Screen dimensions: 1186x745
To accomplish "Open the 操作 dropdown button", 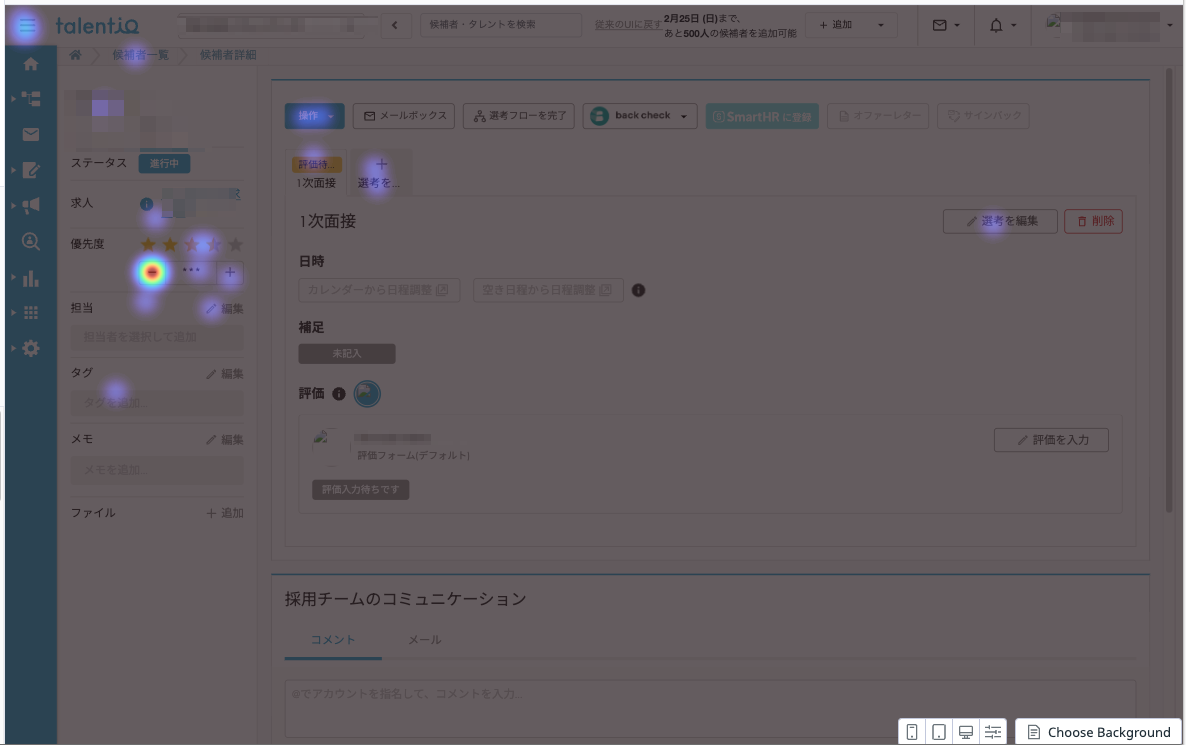I will (x=315, y=116).
